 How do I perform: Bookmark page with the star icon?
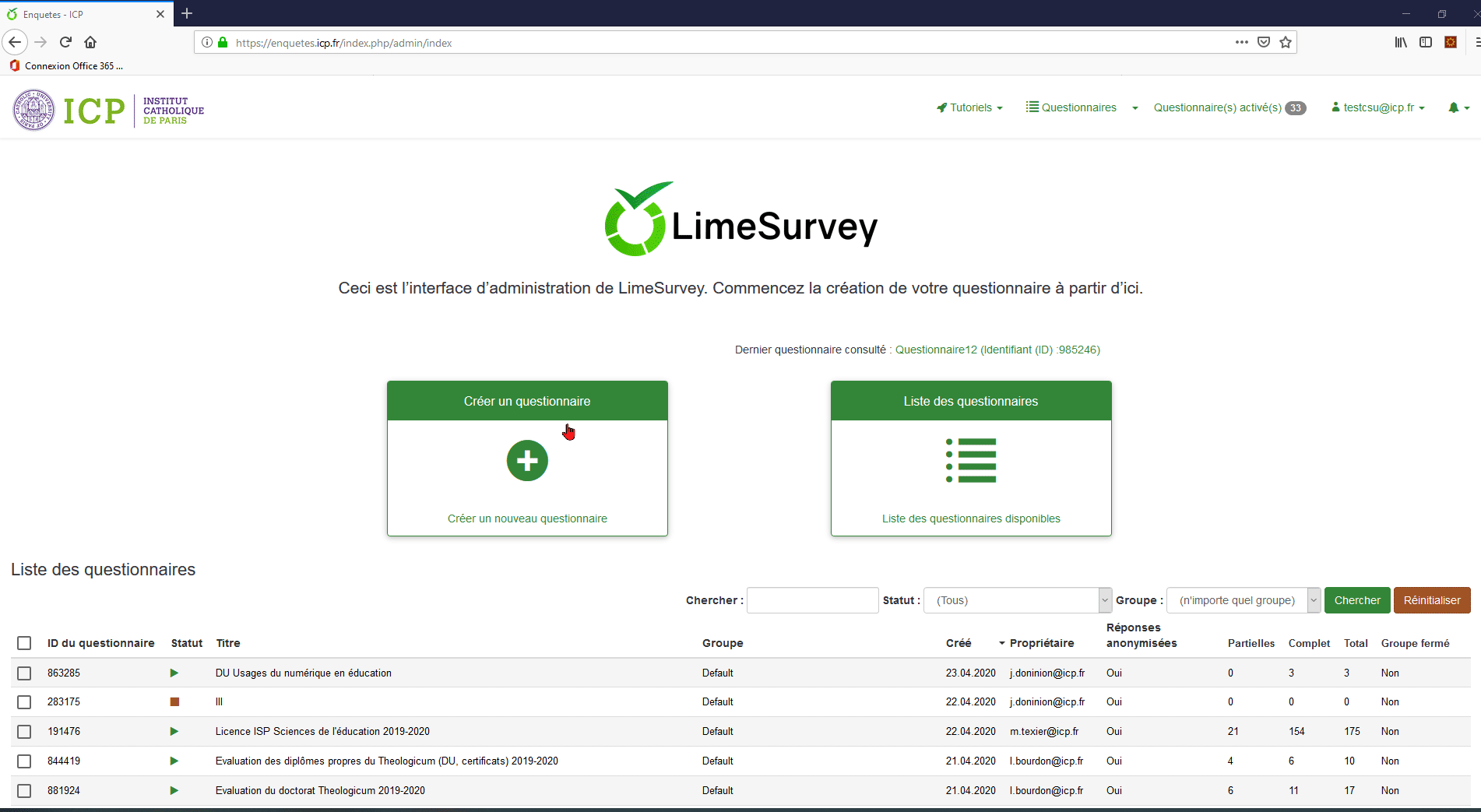(x=1286, y=42)
